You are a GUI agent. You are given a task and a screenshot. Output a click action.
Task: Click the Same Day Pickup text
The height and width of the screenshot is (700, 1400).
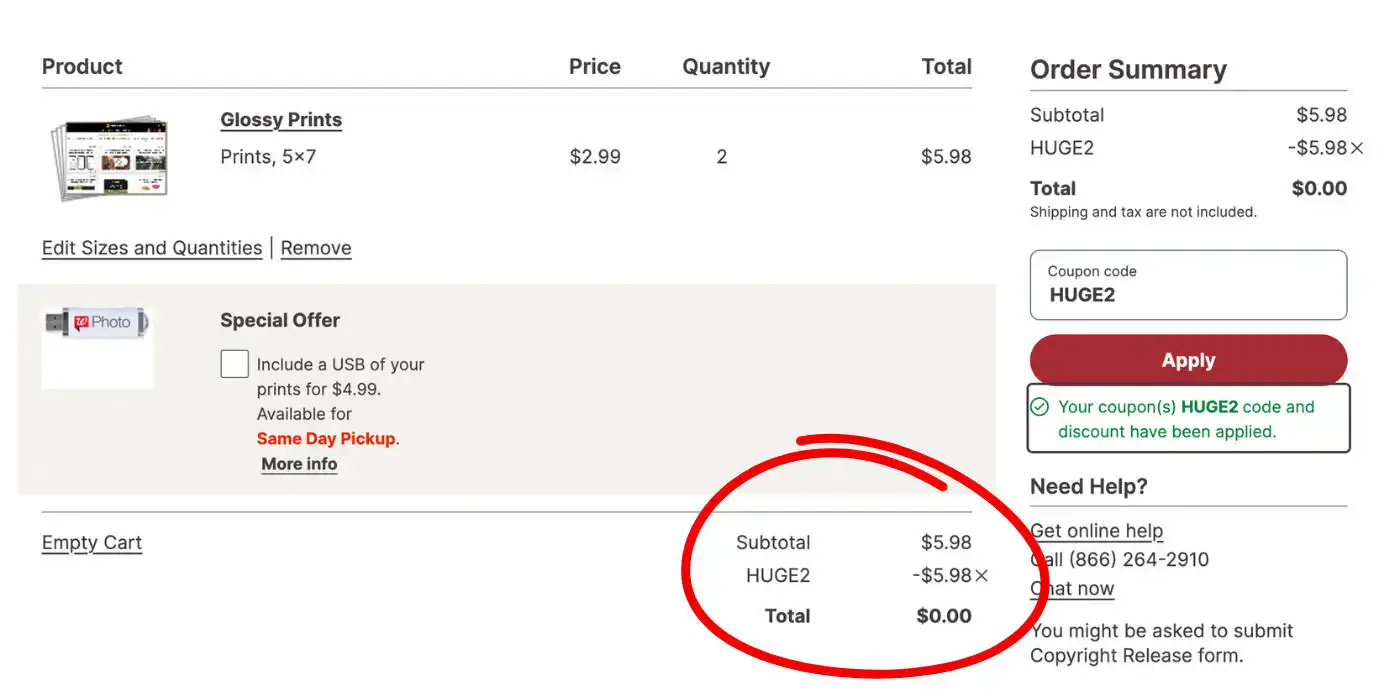[x=327, y=439]
